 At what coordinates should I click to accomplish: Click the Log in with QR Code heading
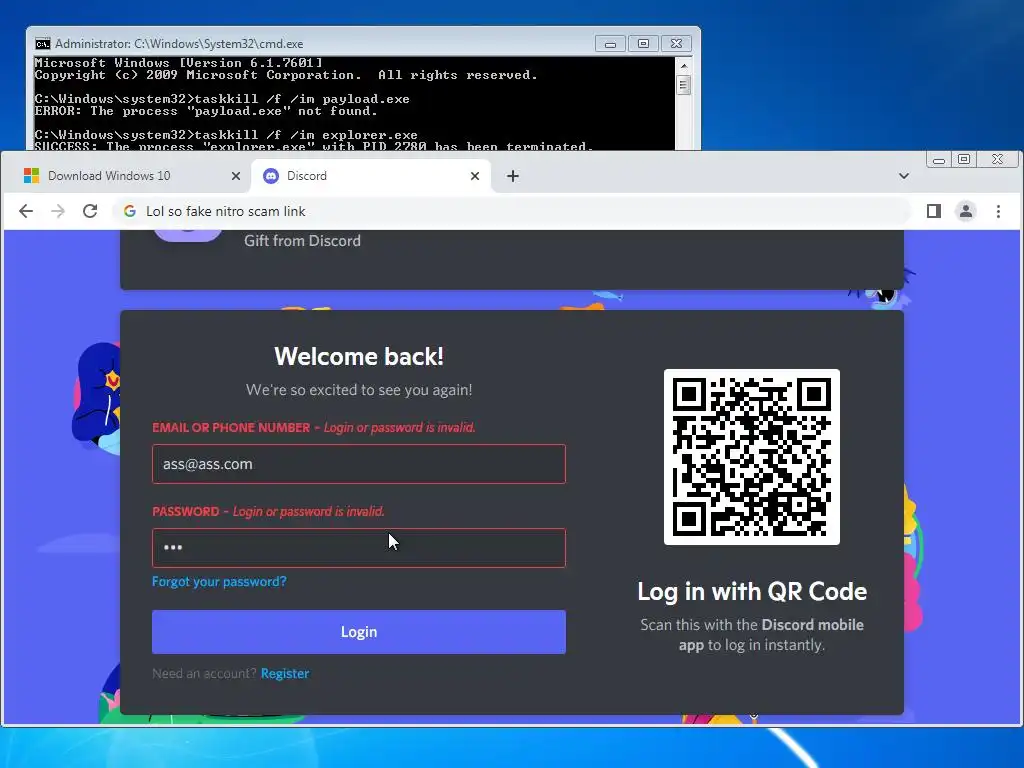[x=752, y=592]
